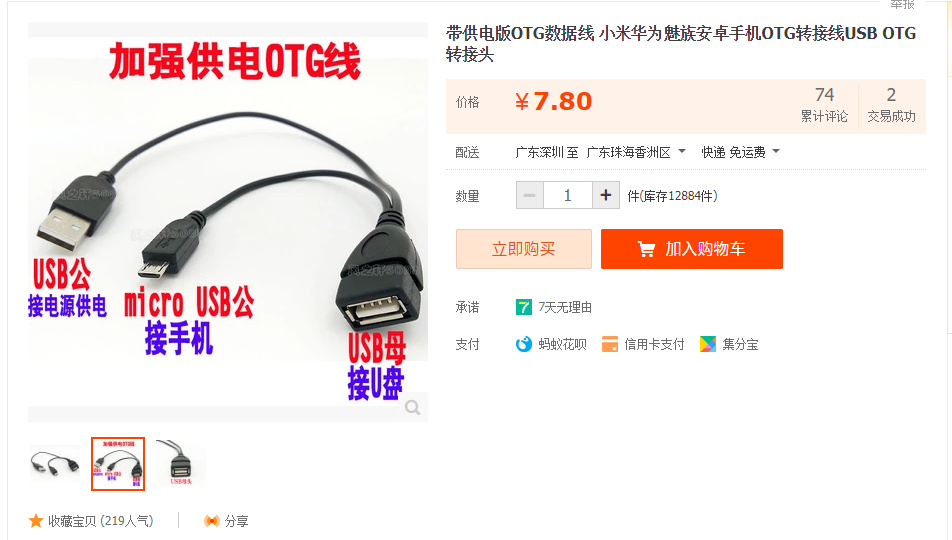Viewport: 952px width, 540px height.
Task: Click the orange share icon
Action: (211, 521)
